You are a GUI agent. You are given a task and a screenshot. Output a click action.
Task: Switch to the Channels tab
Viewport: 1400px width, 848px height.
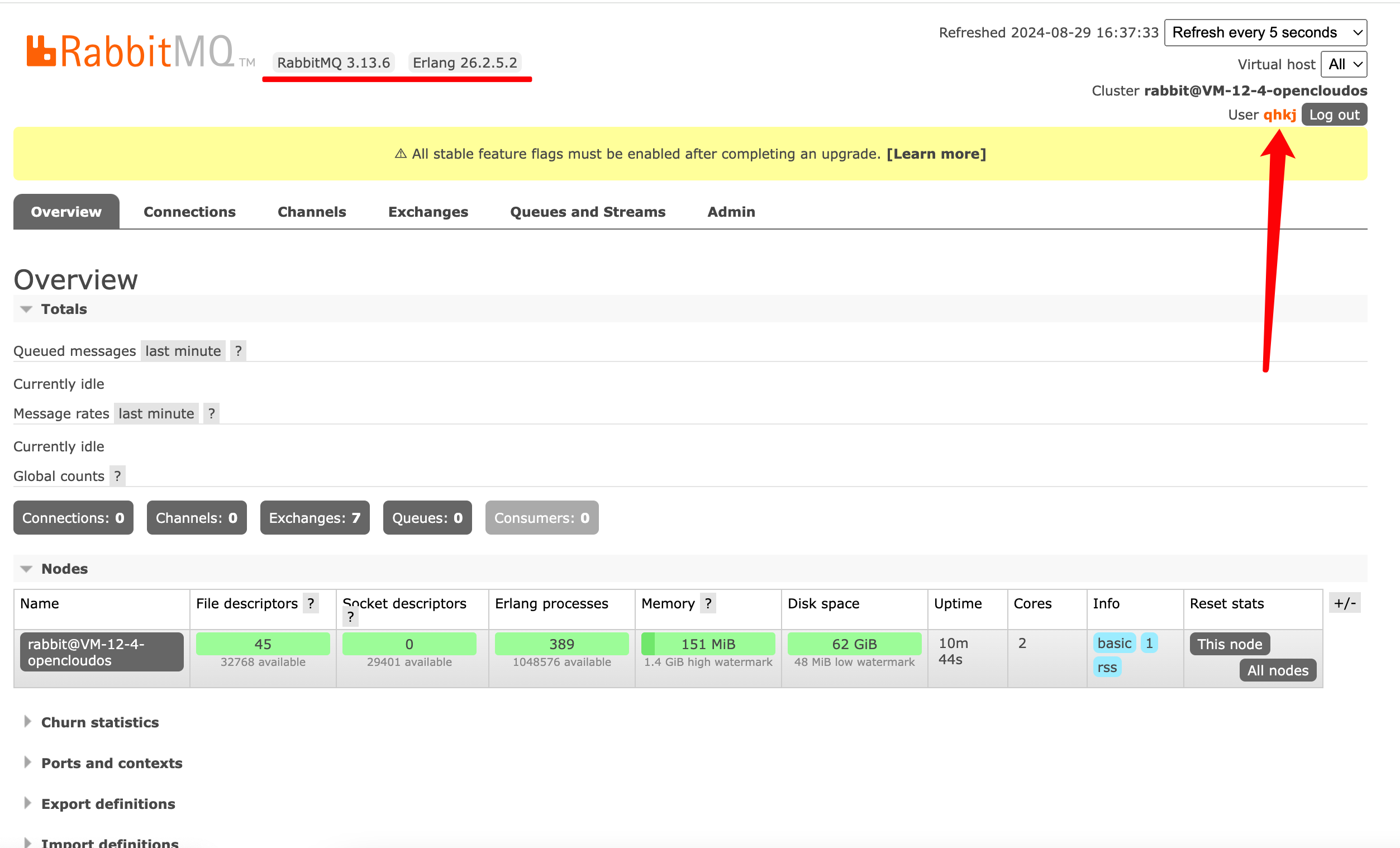tap(312, 212)
